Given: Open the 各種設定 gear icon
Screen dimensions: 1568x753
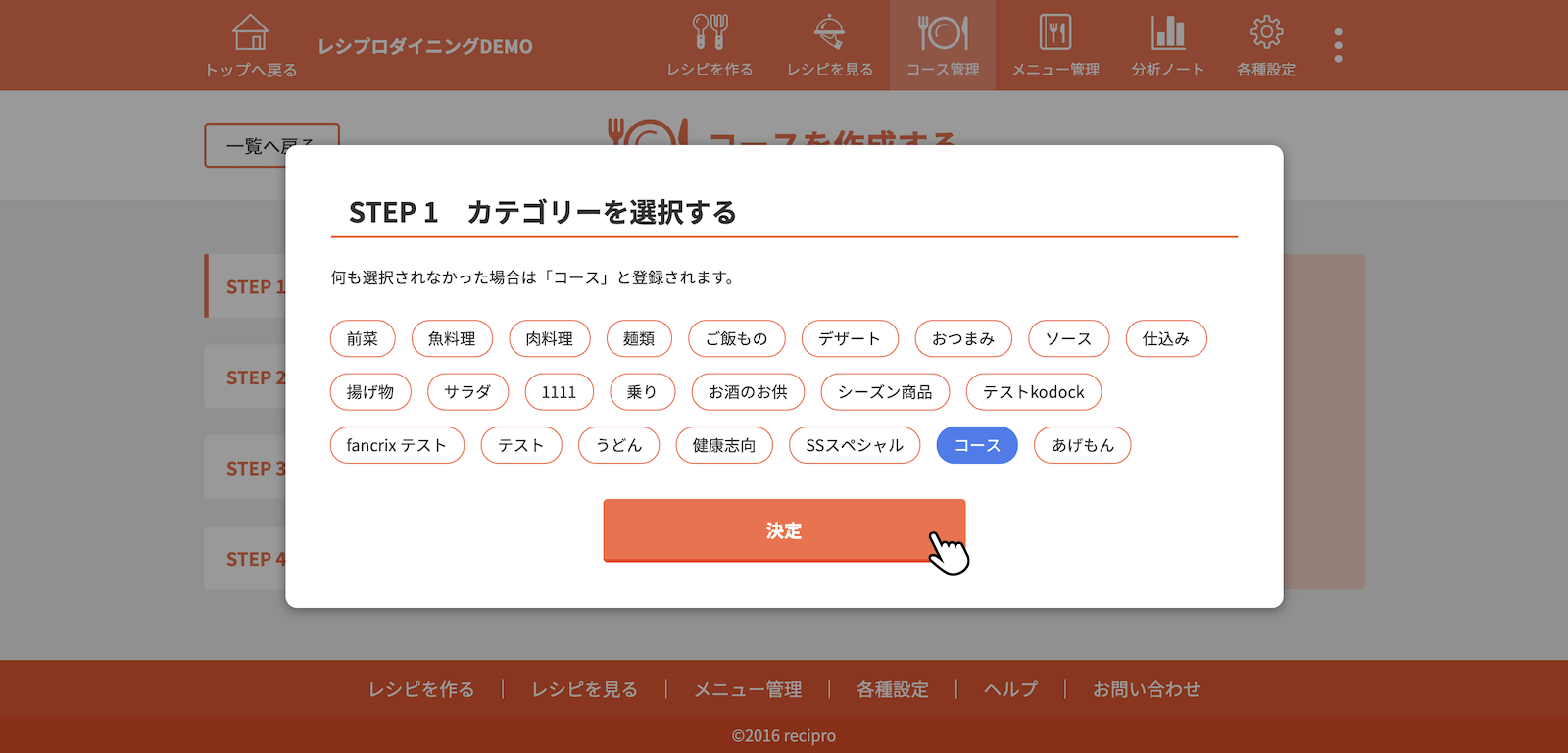Looking at the screenshot, I should (x=1265, y=33).
